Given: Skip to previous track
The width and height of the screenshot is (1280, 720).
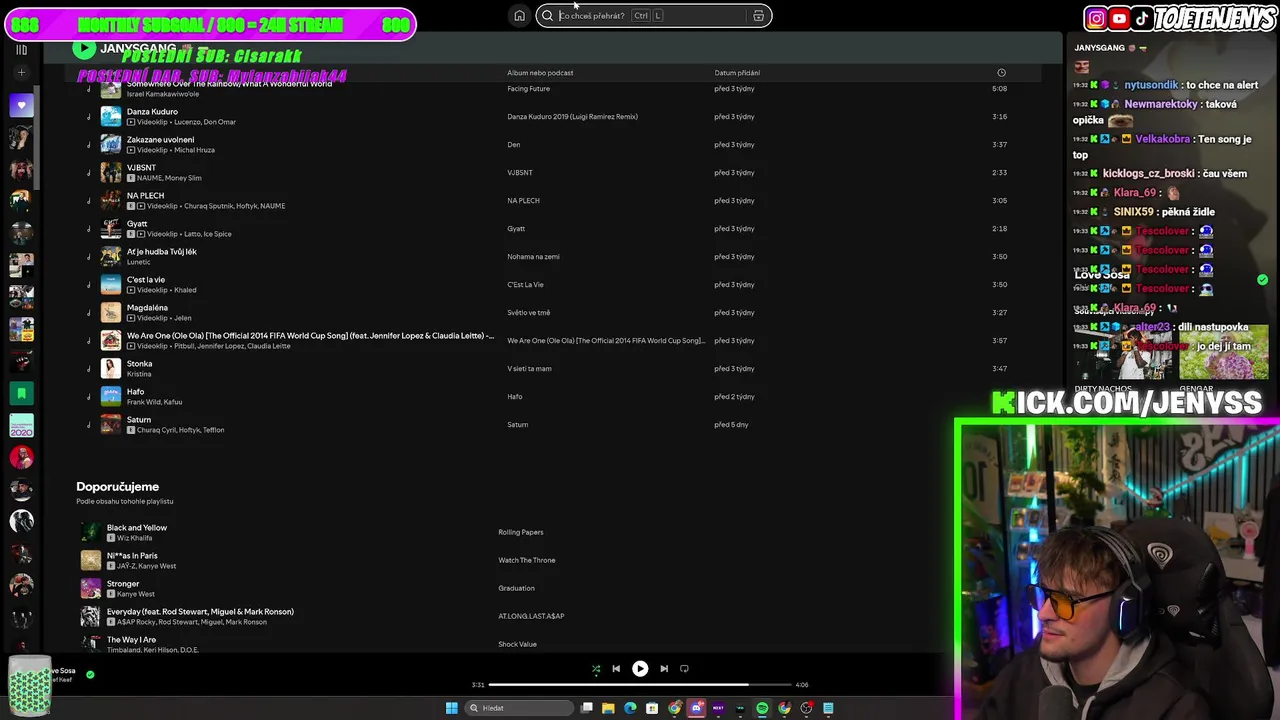Looking at the screenshot, I should tap(616, 669).
